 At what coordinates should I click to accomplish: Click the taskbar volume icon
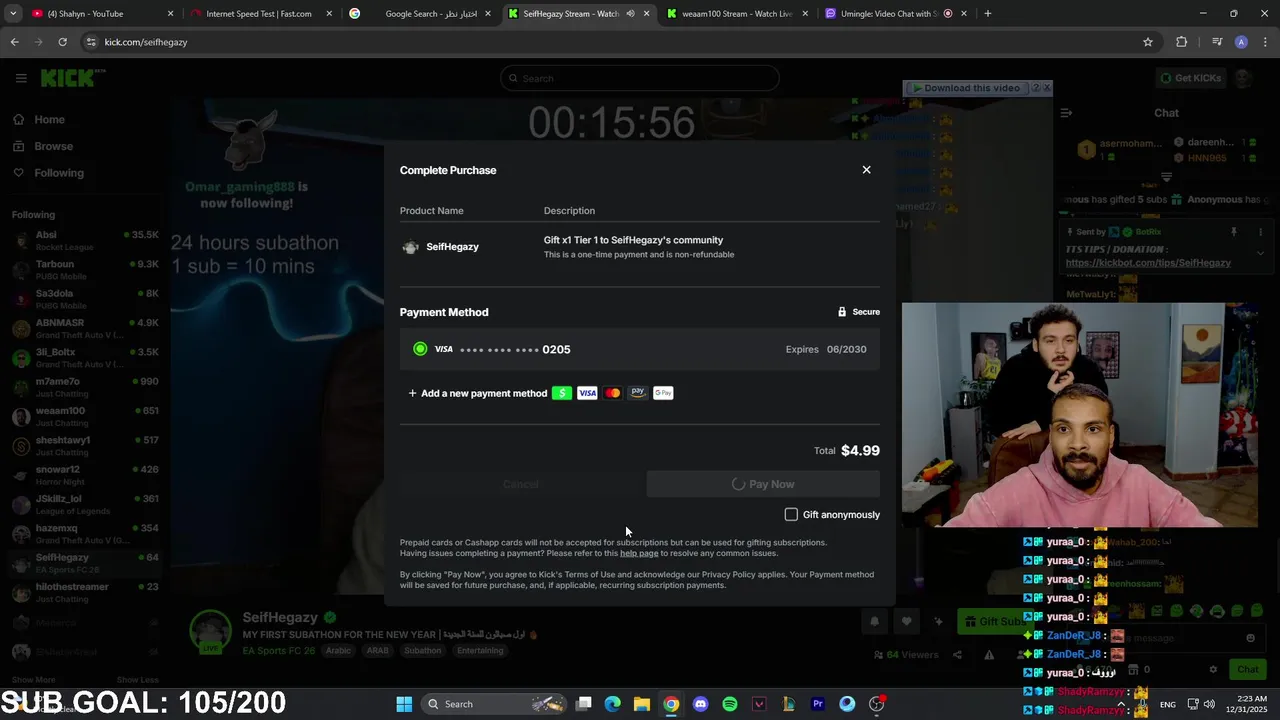(x=1209, y=704)
